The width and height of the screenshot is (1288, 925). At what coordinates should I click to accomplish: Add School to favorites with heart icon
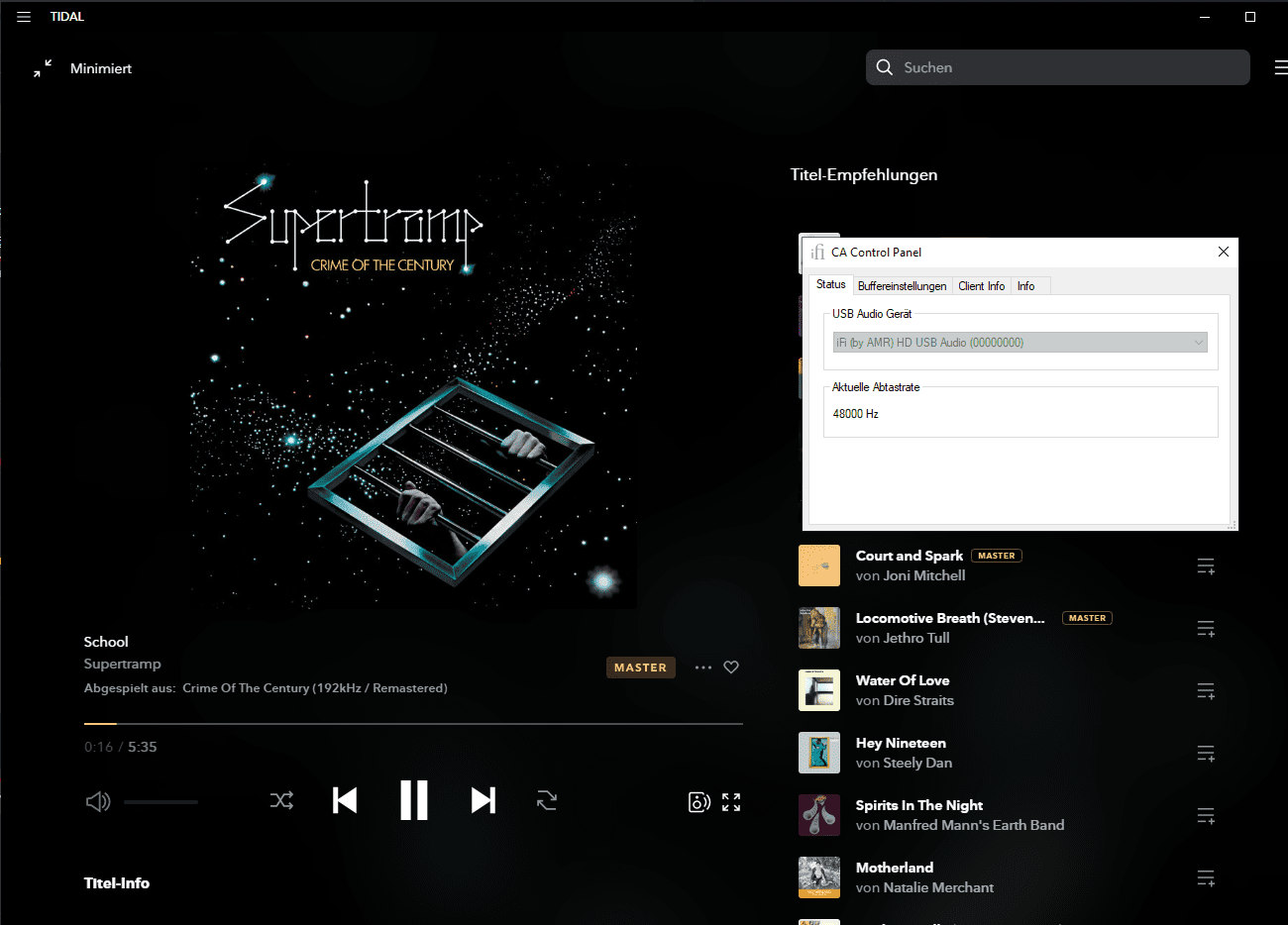731,668
